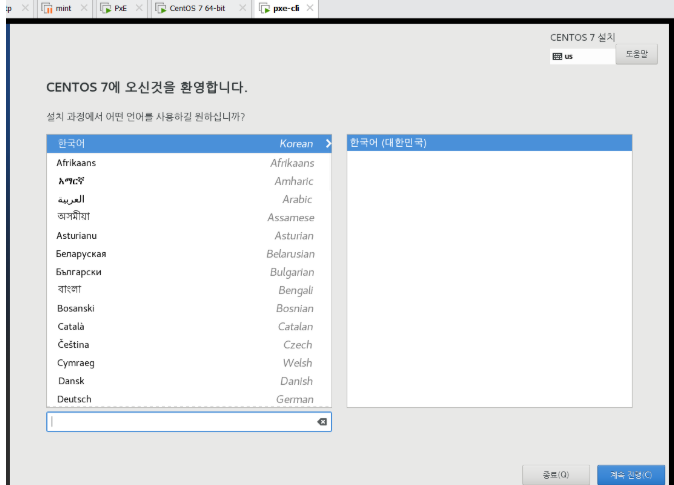The image size is (674, 485).
Task: Choose Bosanski Bosnian language
Action: 189,308
